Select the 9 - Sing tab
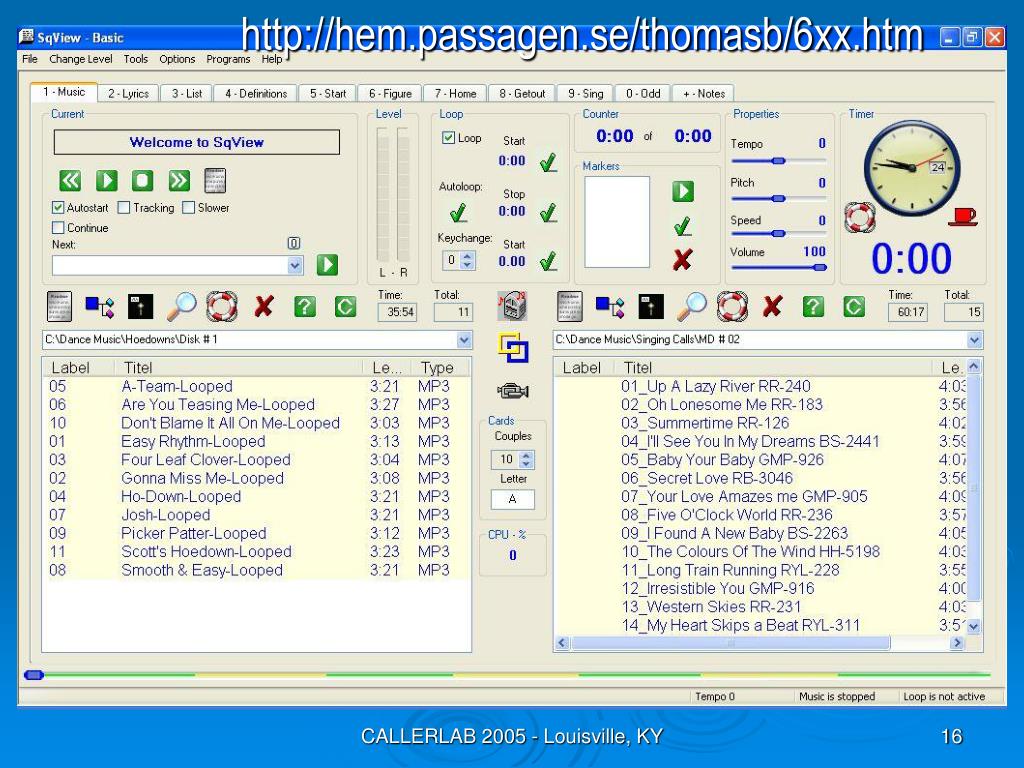Viewport: 1024px width, 768px height. pos(586,93)
